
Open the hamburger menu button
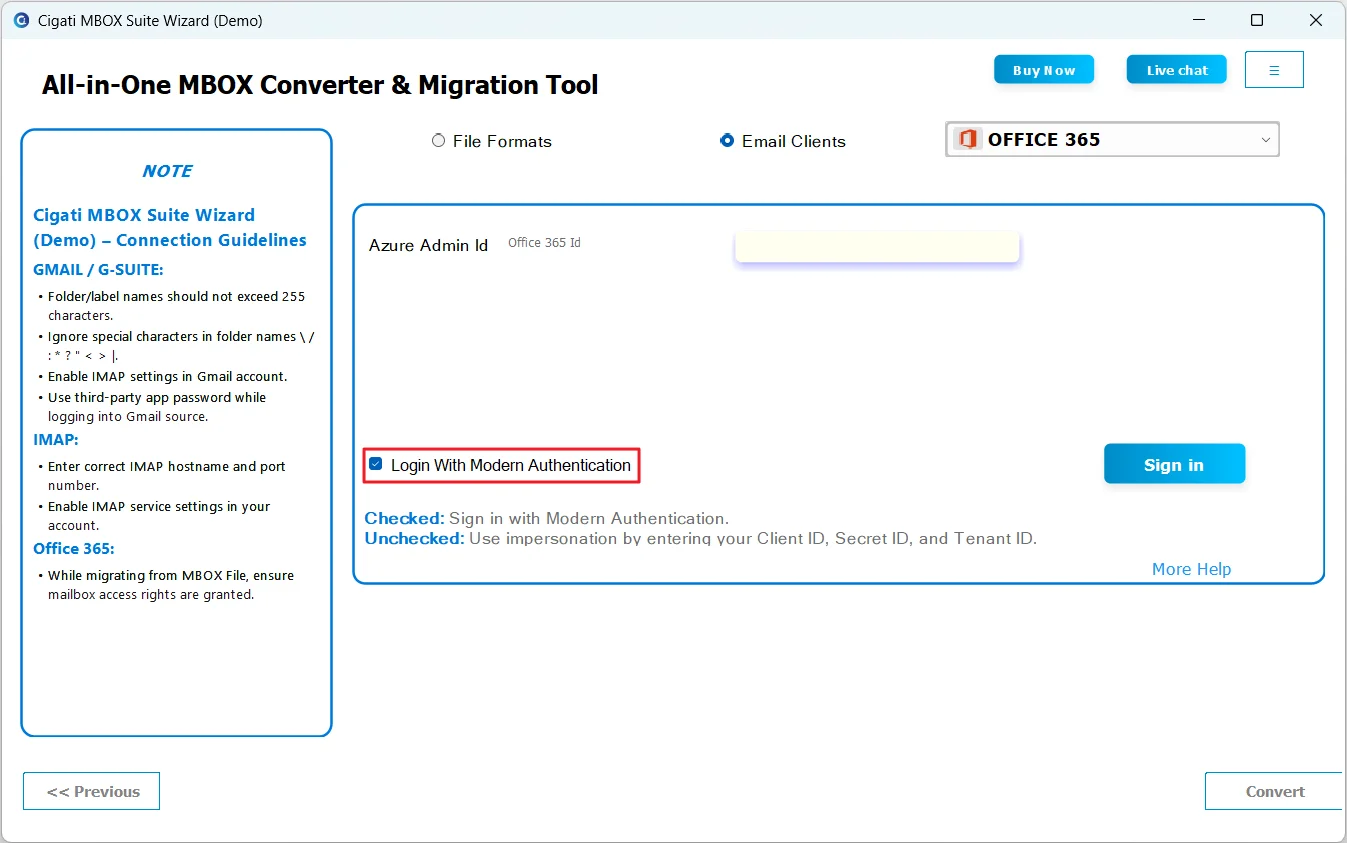point(1274,70)
